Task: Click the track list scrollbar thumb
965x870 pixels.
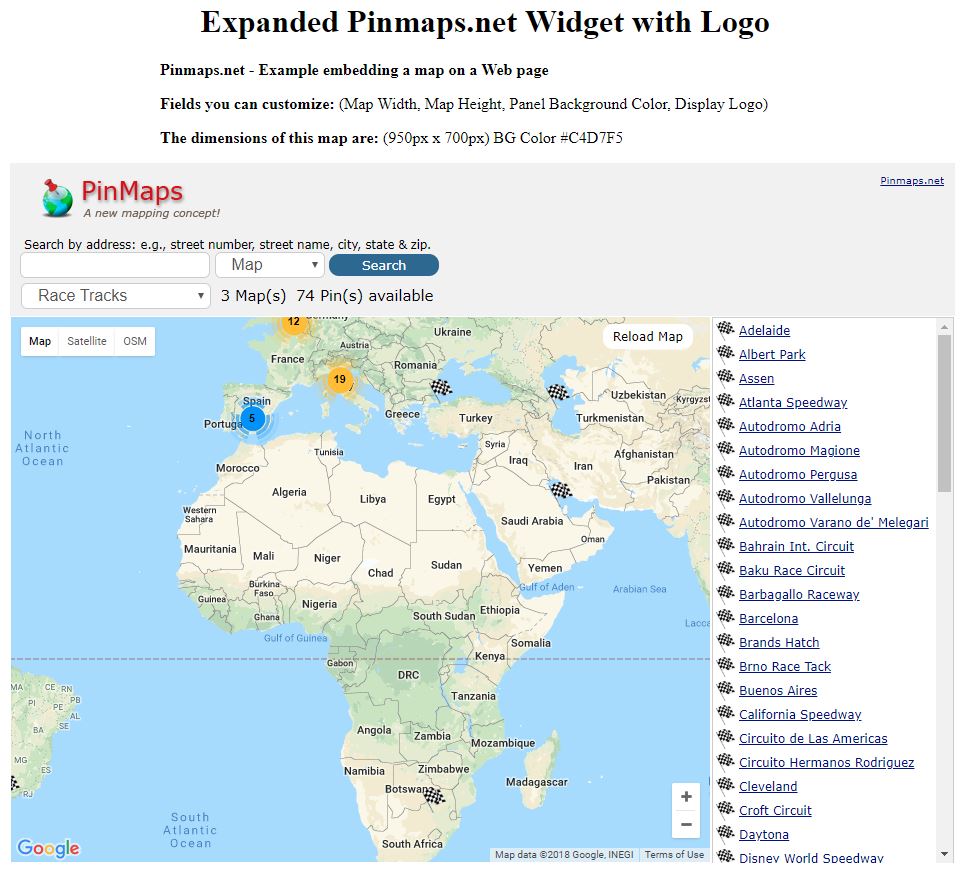Action: tap(944, 413)
